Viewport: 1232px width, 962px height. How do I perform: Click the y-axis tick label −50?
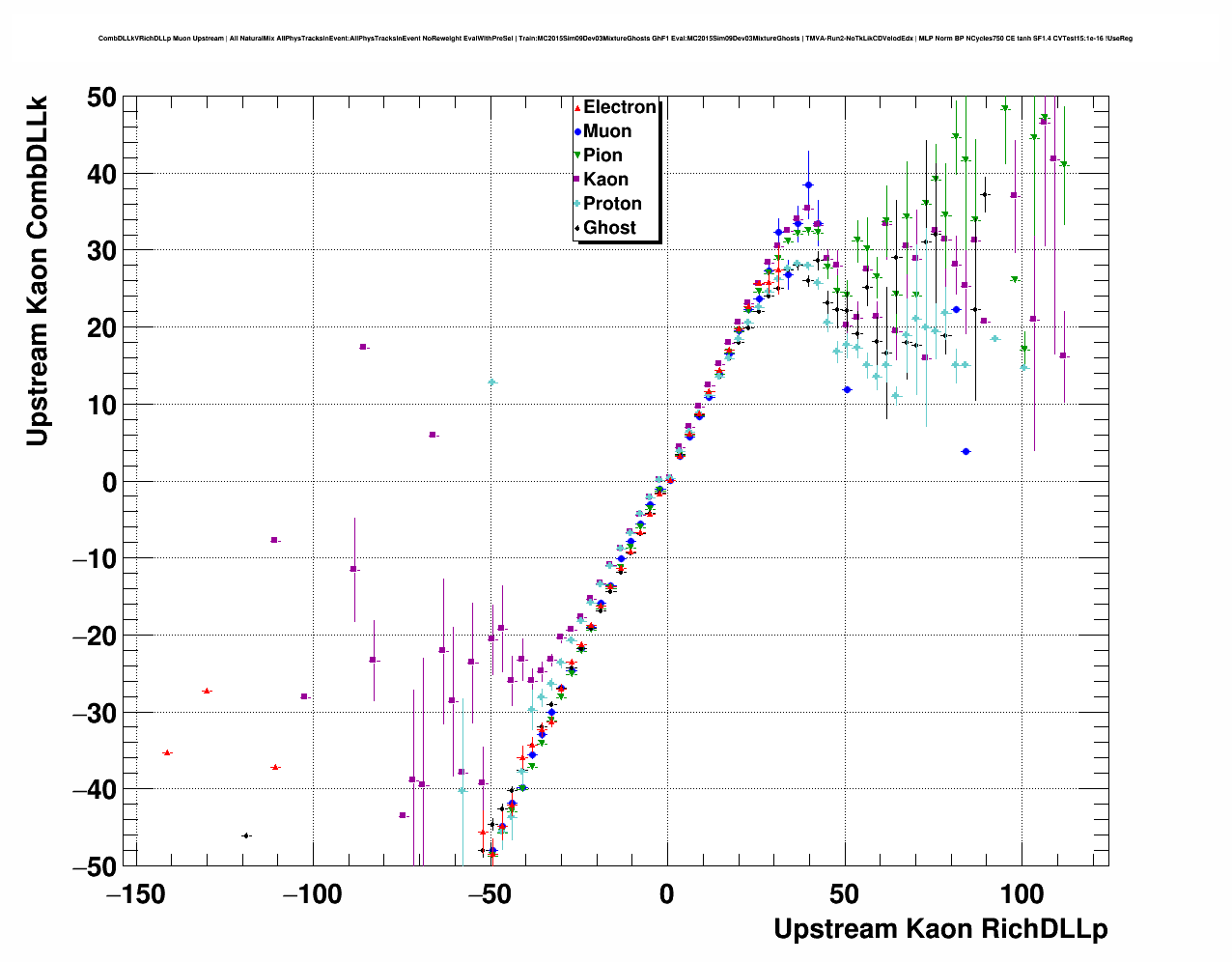(93, 866)
